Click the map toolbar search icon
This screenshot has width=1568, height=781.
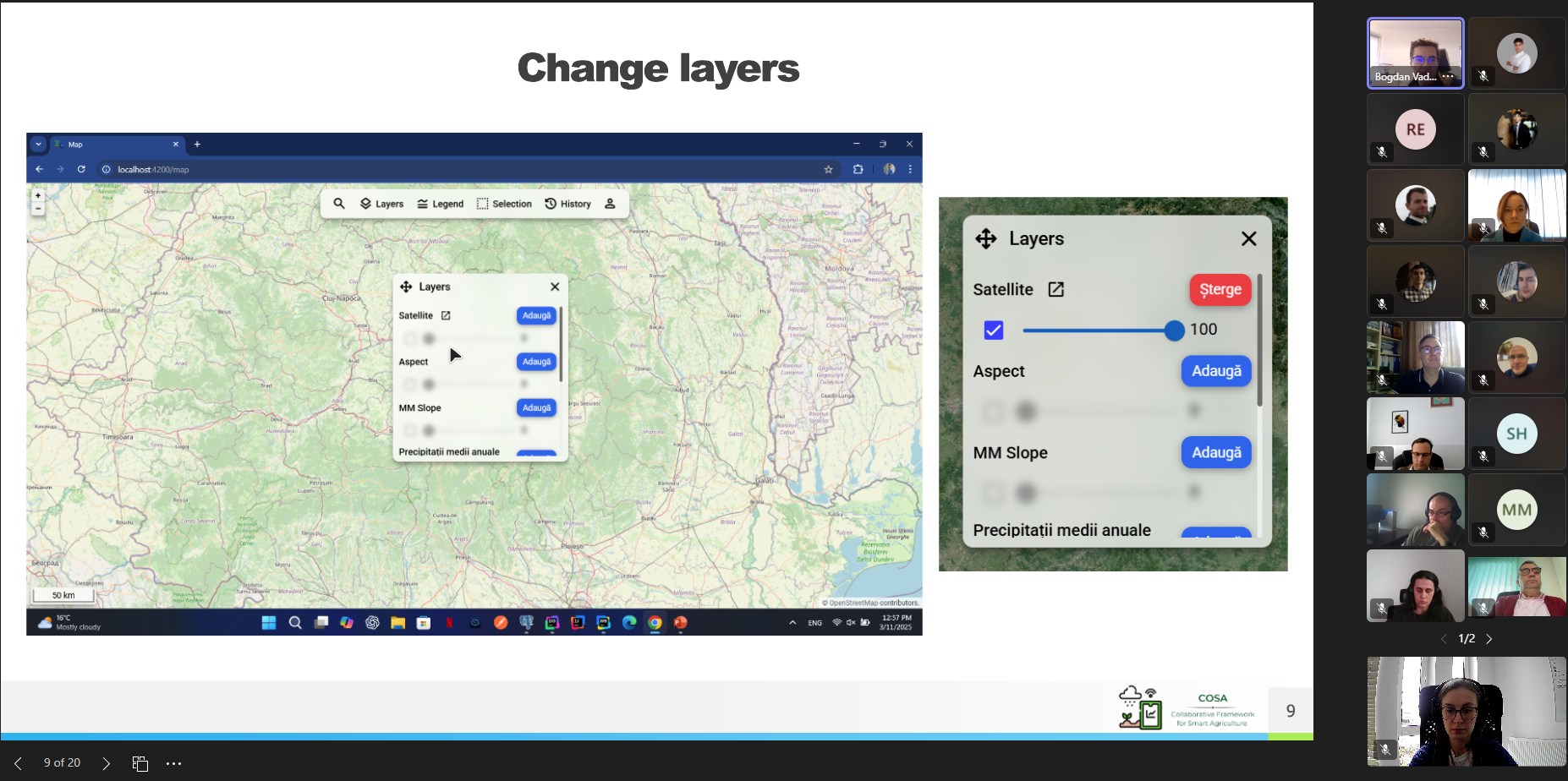[339, 204]
